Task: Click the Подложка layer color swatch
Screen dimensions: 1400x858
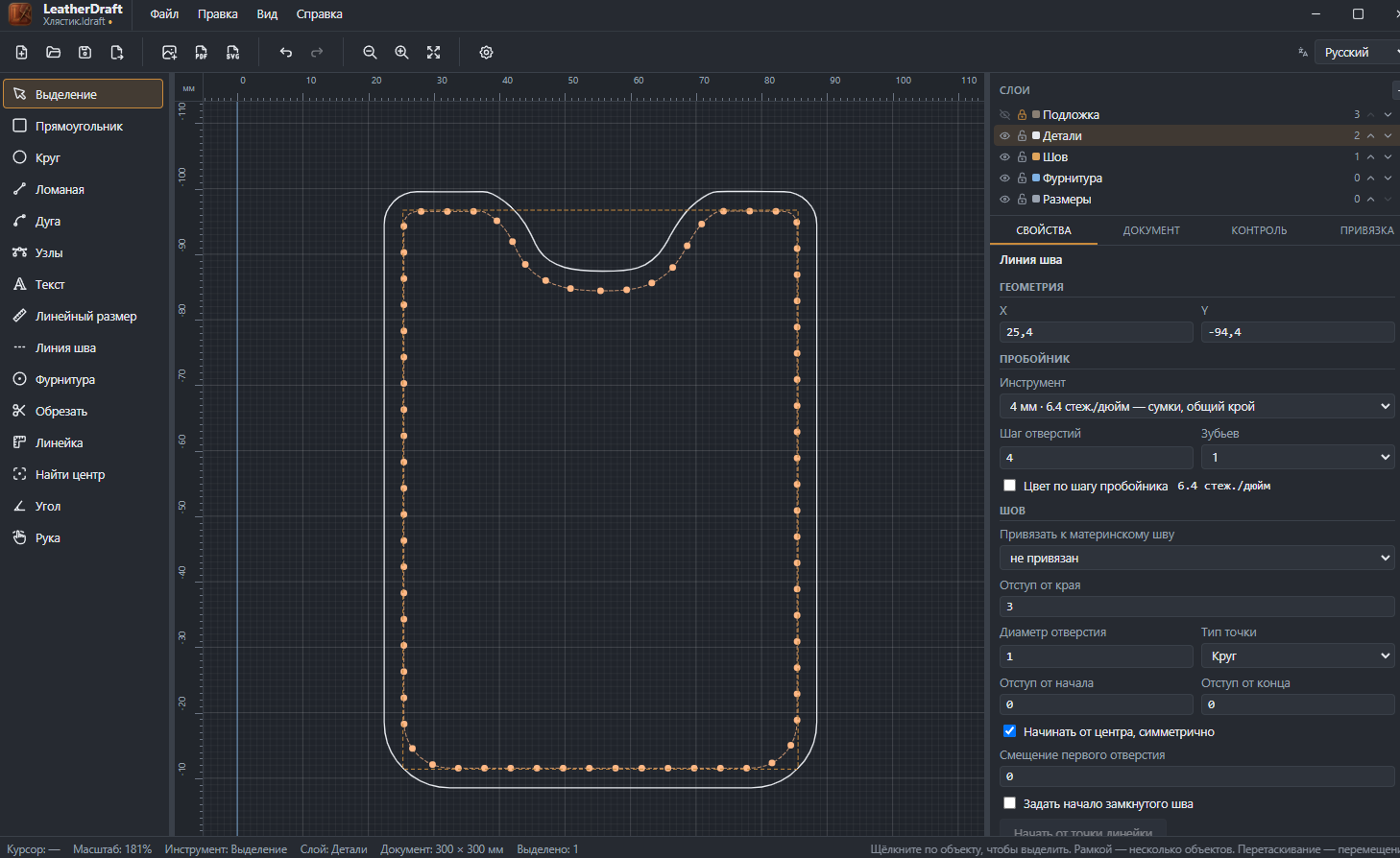Action: 1036,115
